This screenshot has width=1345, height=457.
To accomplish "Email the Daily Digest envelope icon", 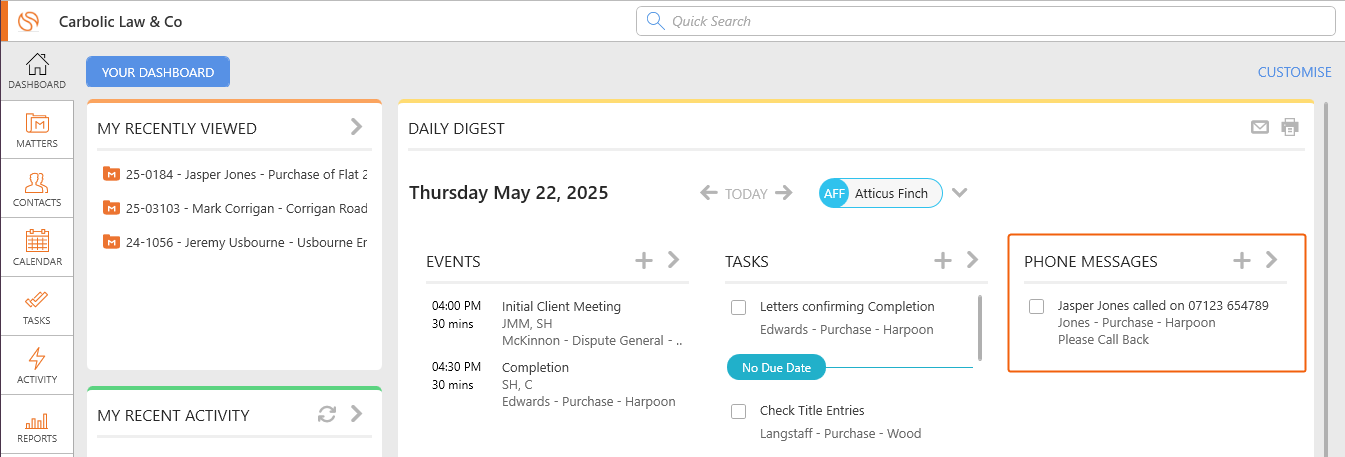I will pyautogui.click(x=1260, y=127).
